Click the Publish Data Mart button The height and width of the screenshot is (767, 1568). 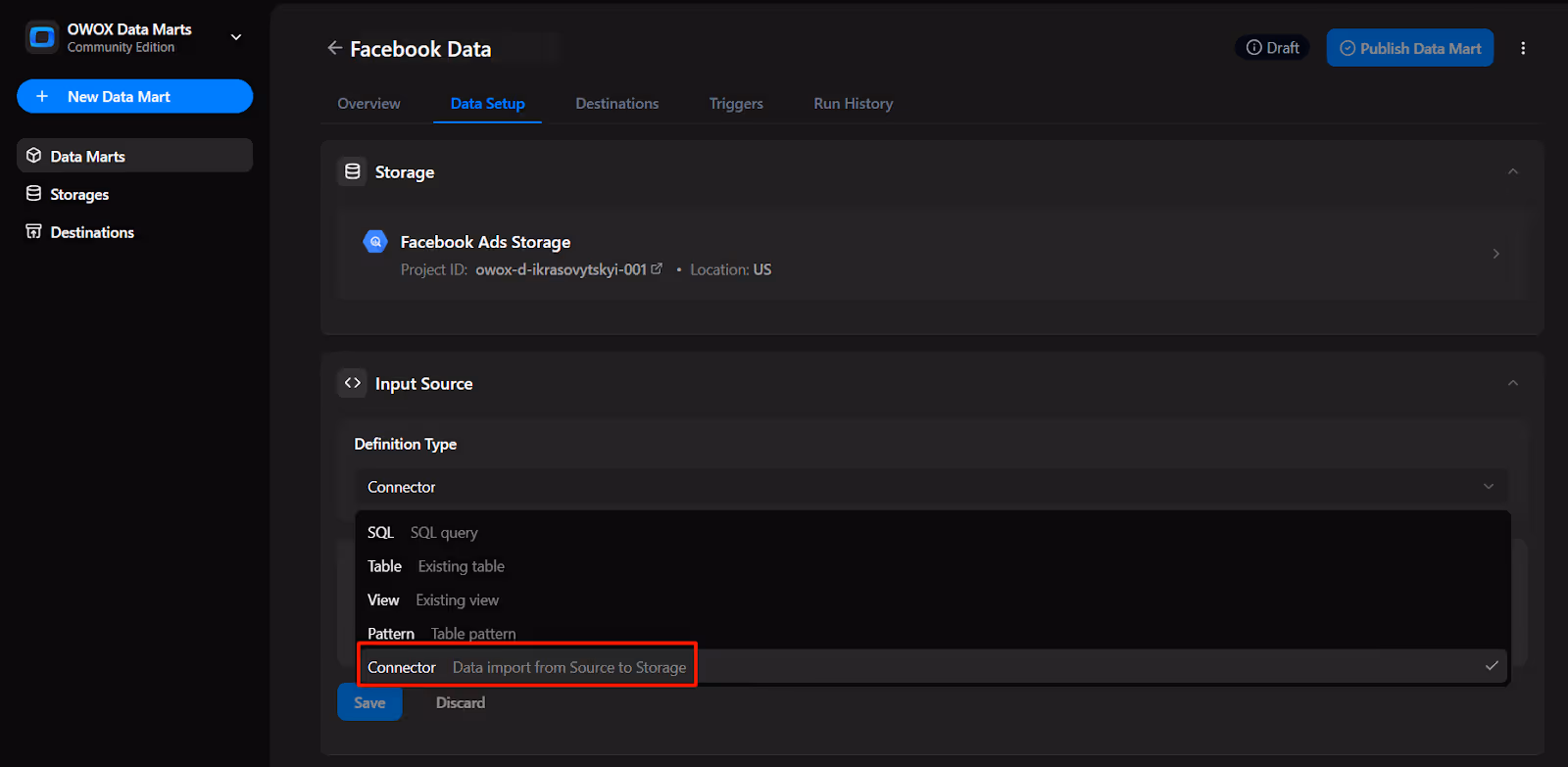(1410, 48)
